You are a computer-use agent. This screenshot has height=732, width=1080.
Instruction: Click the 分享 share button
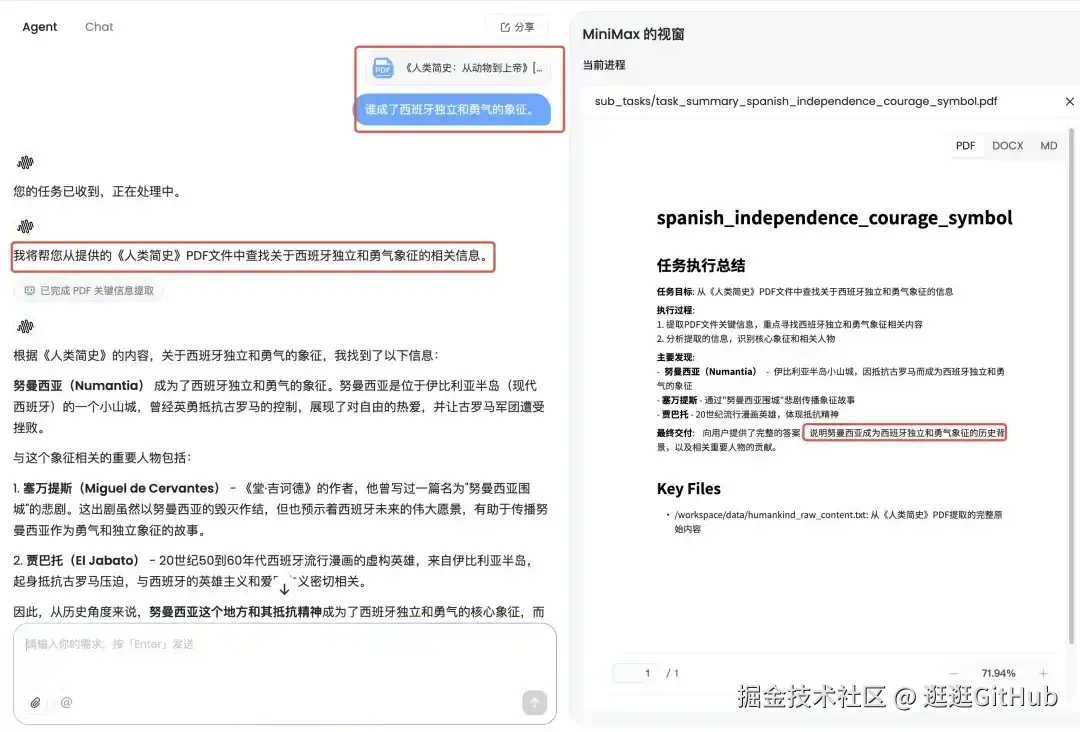coord(517,27)
